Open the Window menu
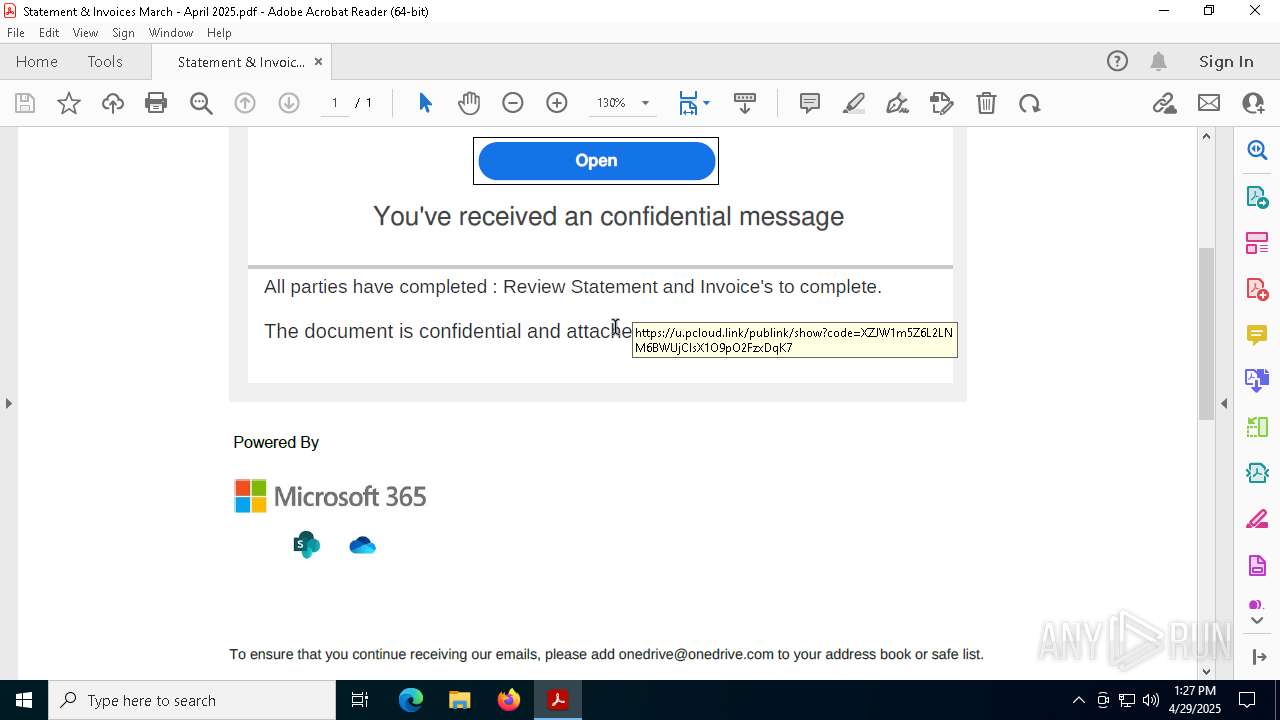Screen dimensions: 1280x720 (171, 33)
